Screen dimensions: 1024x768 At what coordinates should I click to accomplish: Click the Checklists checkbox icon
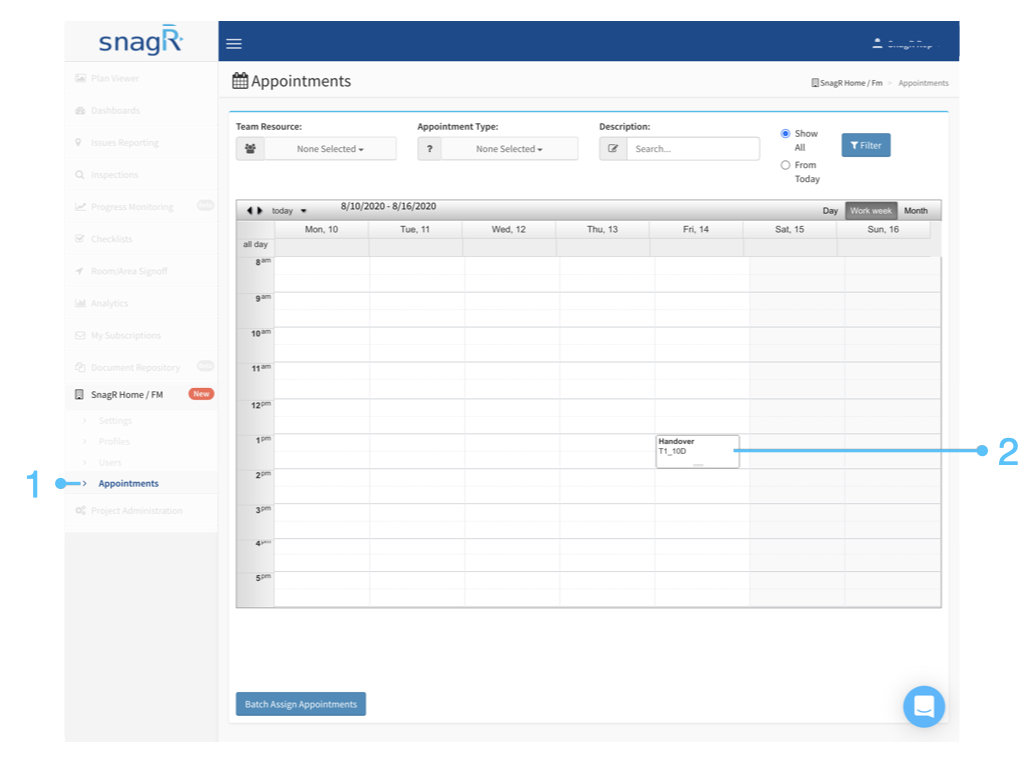point(80,238)
